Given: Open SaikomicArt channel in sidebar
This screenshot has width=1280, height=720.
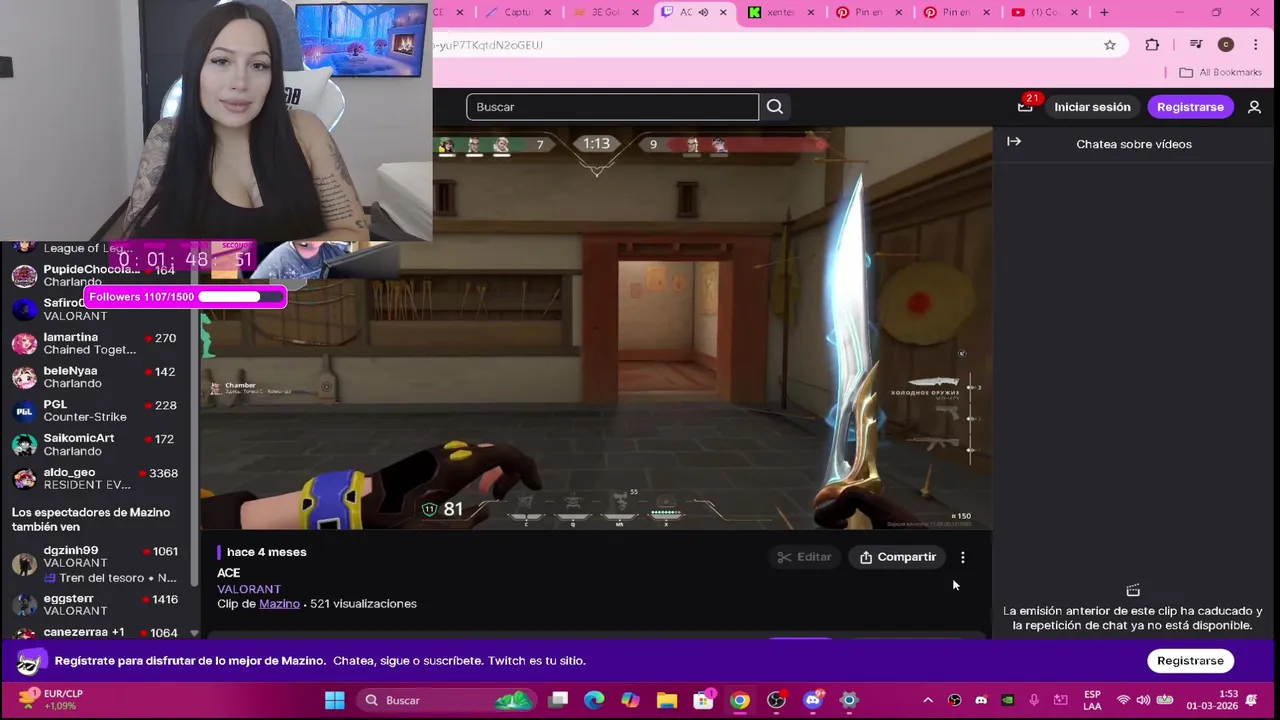Looking at the screenshot, I should point(94,444).
